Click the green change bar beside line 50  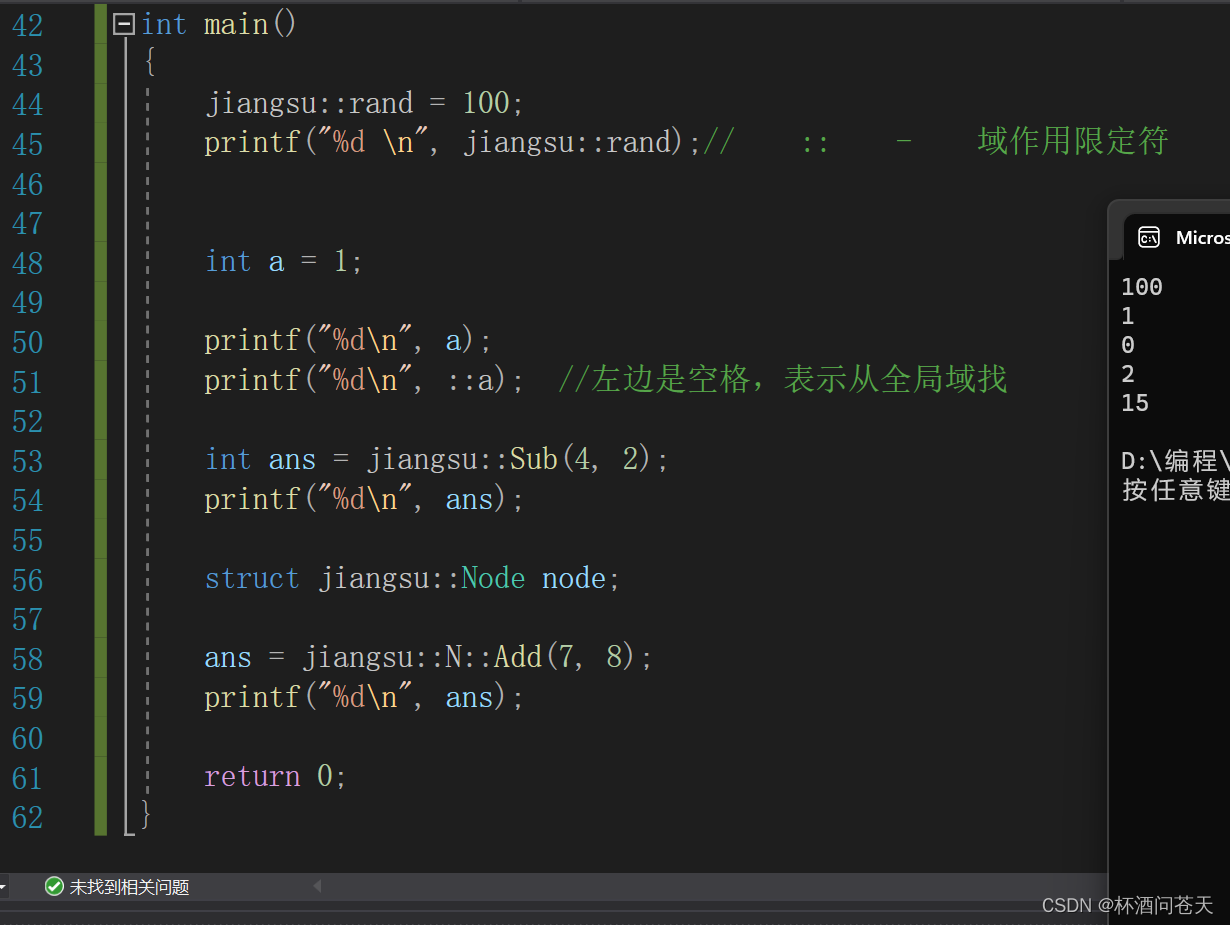click(x=100, y=340)
